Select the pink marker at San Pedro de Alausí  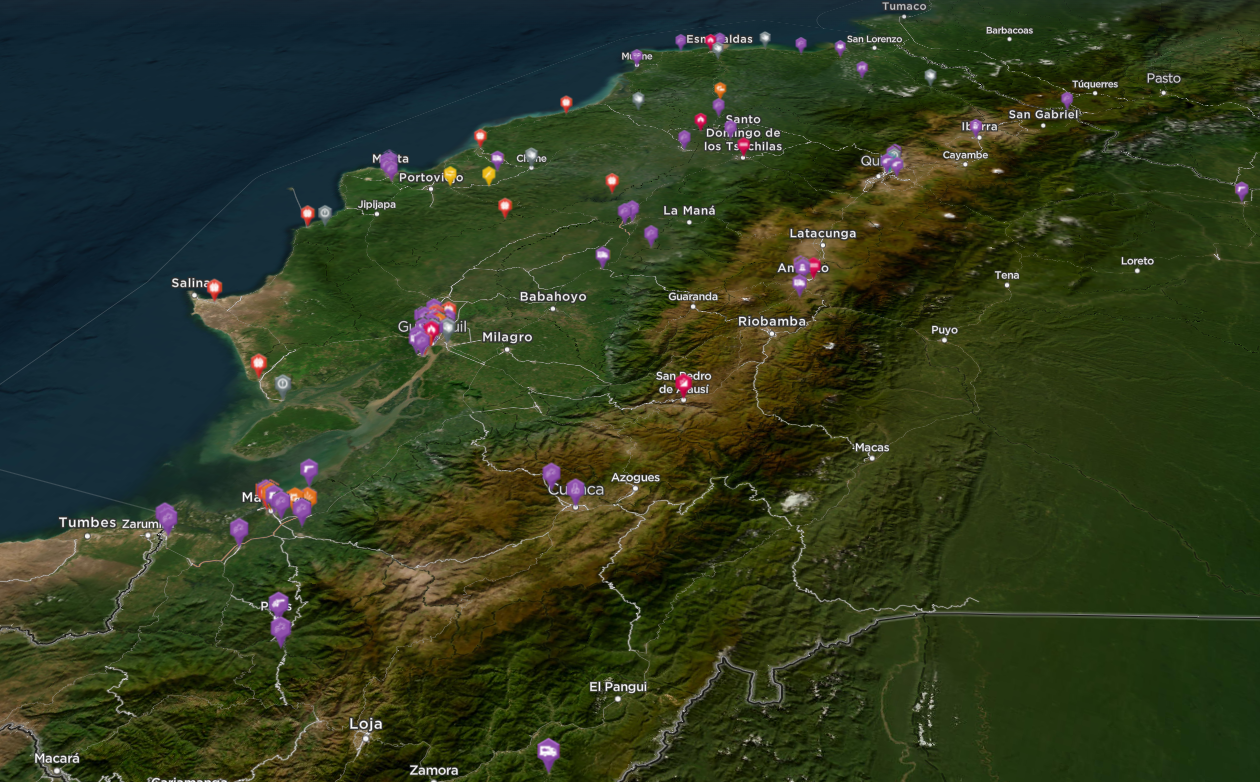point(683,383)
